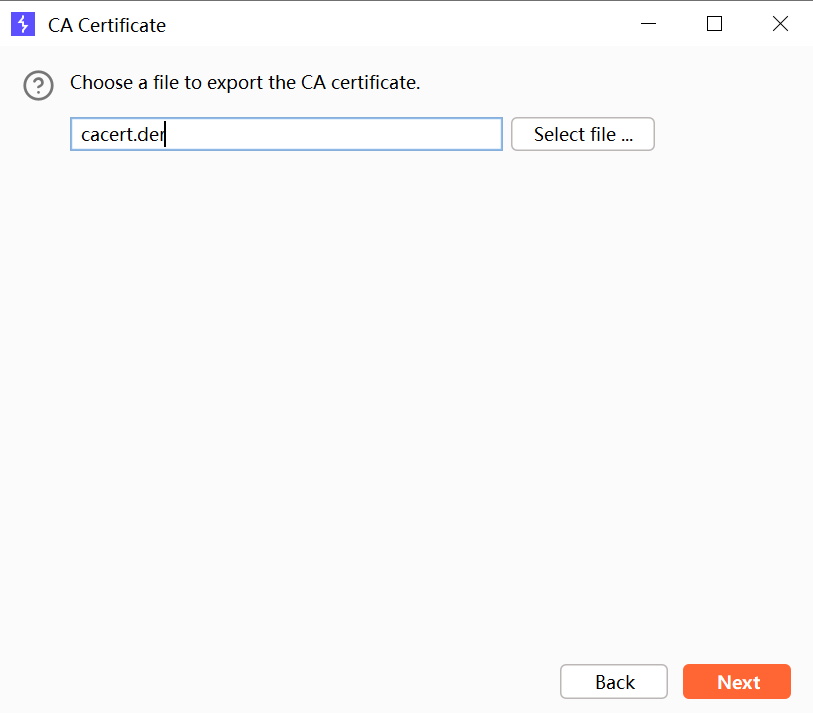Screen dimensions: 813x713
Task: Maximize the CA Certificate dialog
Action: (x=714, y=25)
